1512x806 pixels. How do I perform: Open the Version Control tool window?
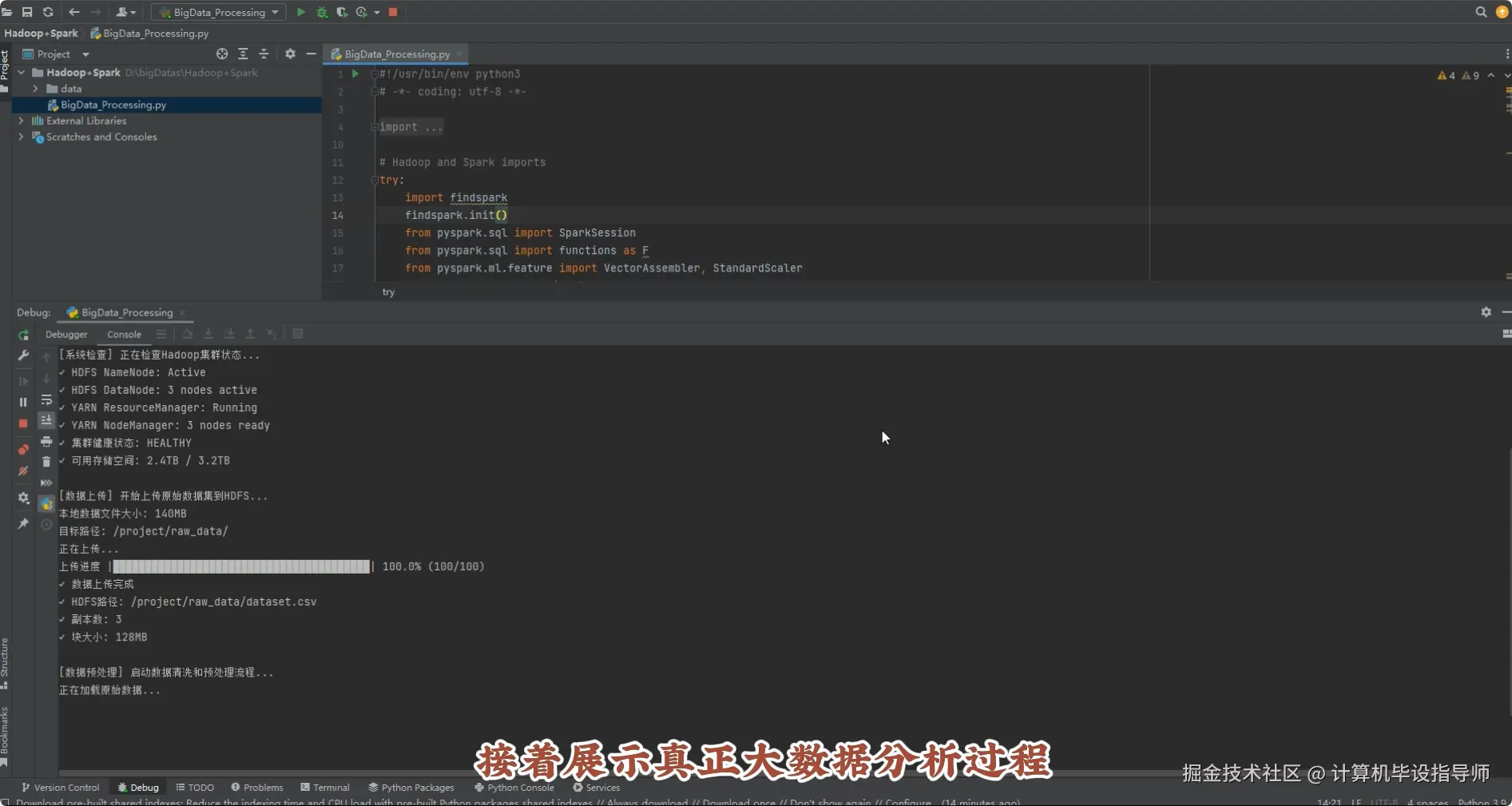61,788
